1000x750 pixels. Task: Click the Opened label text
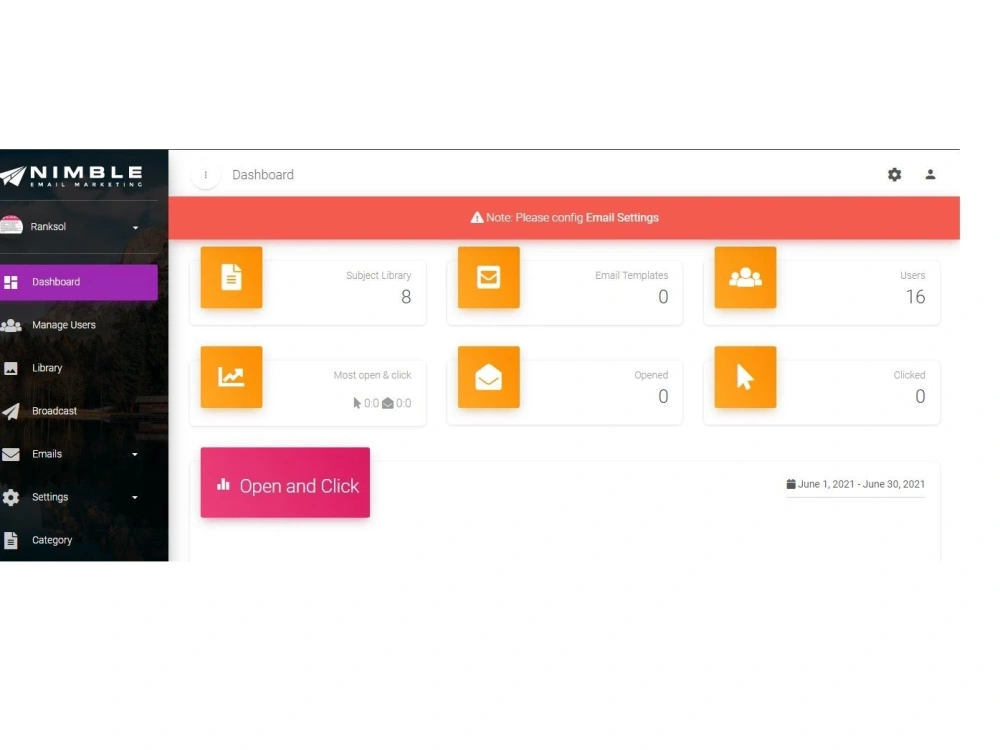(x=651, y=375)
